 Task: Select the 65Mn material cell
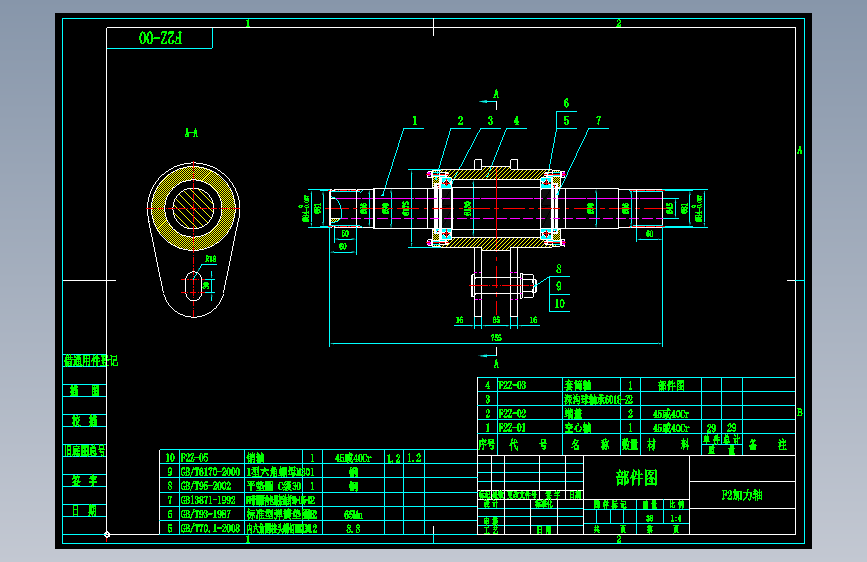(x=353, y=515)
